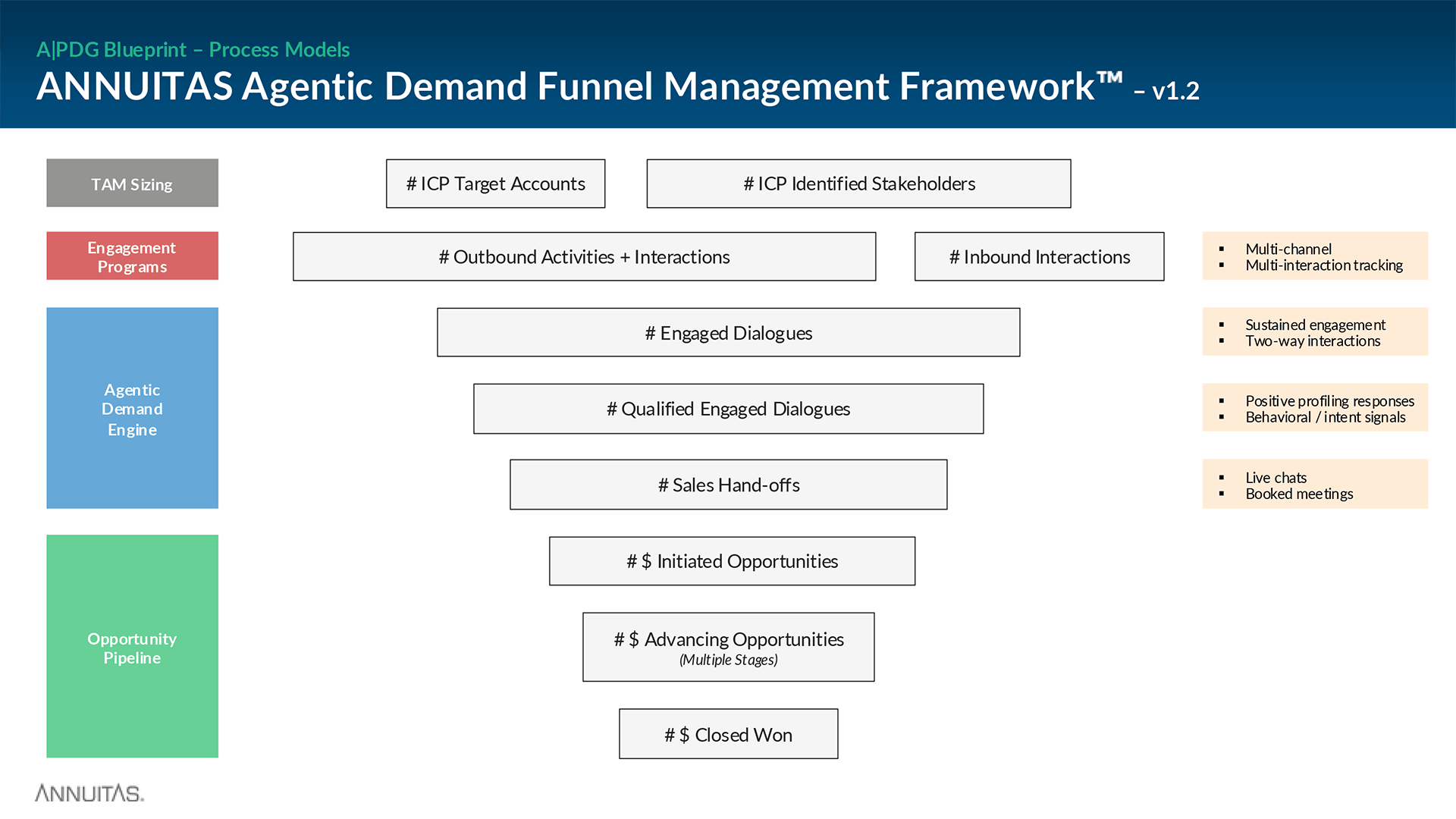Click the A|PDG Blueprint – Process Models subtitle
Screen dimensions: 1456x819
(193, 50)
